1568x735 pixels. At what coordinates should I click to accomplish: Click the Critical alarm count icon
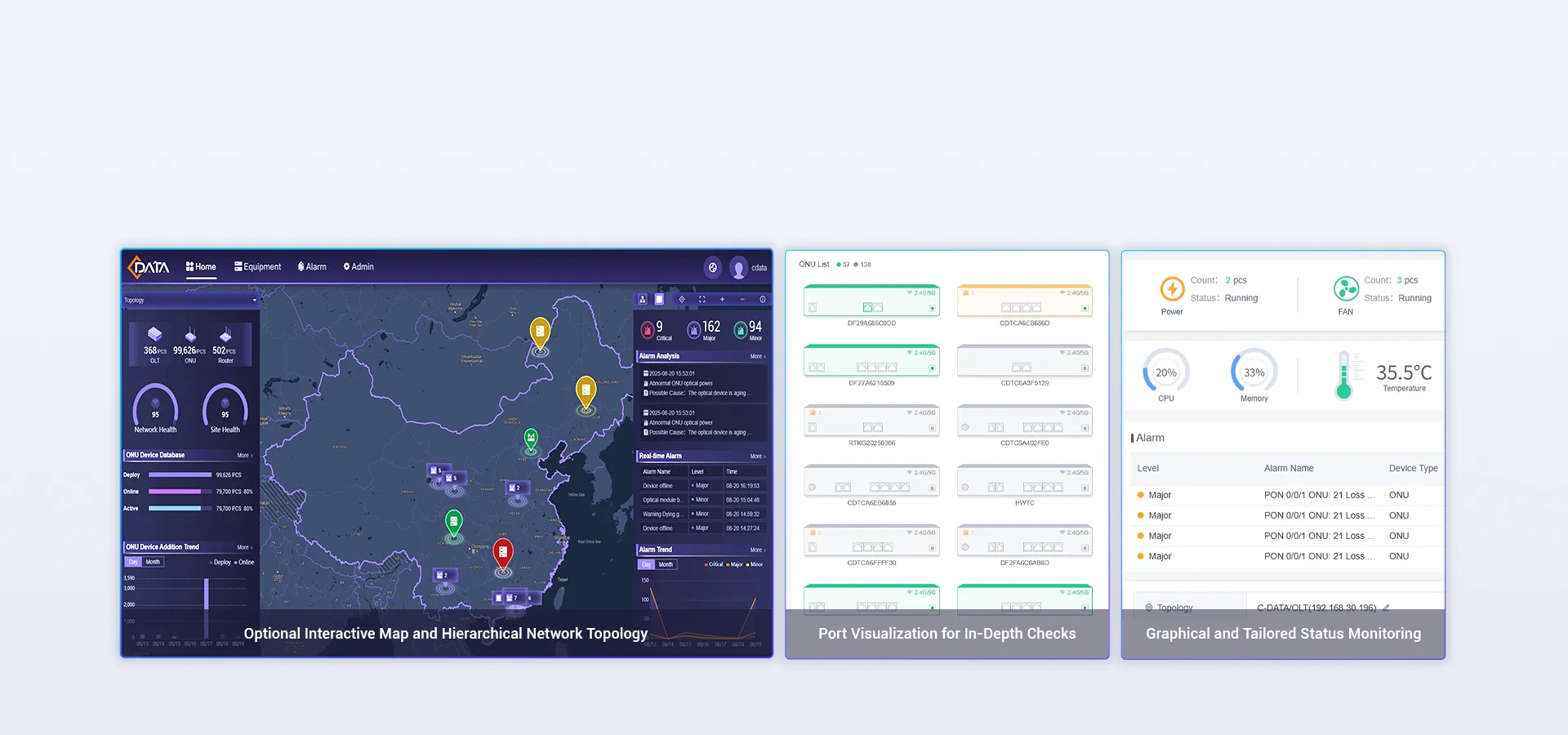click(648, 330)
